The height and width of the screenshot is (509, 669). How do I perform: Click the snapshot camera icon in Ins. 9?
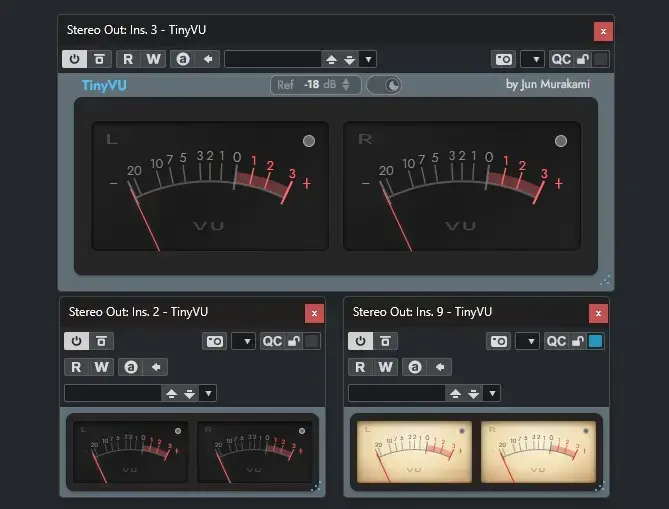pyautogui.click(x=499, y=341)
